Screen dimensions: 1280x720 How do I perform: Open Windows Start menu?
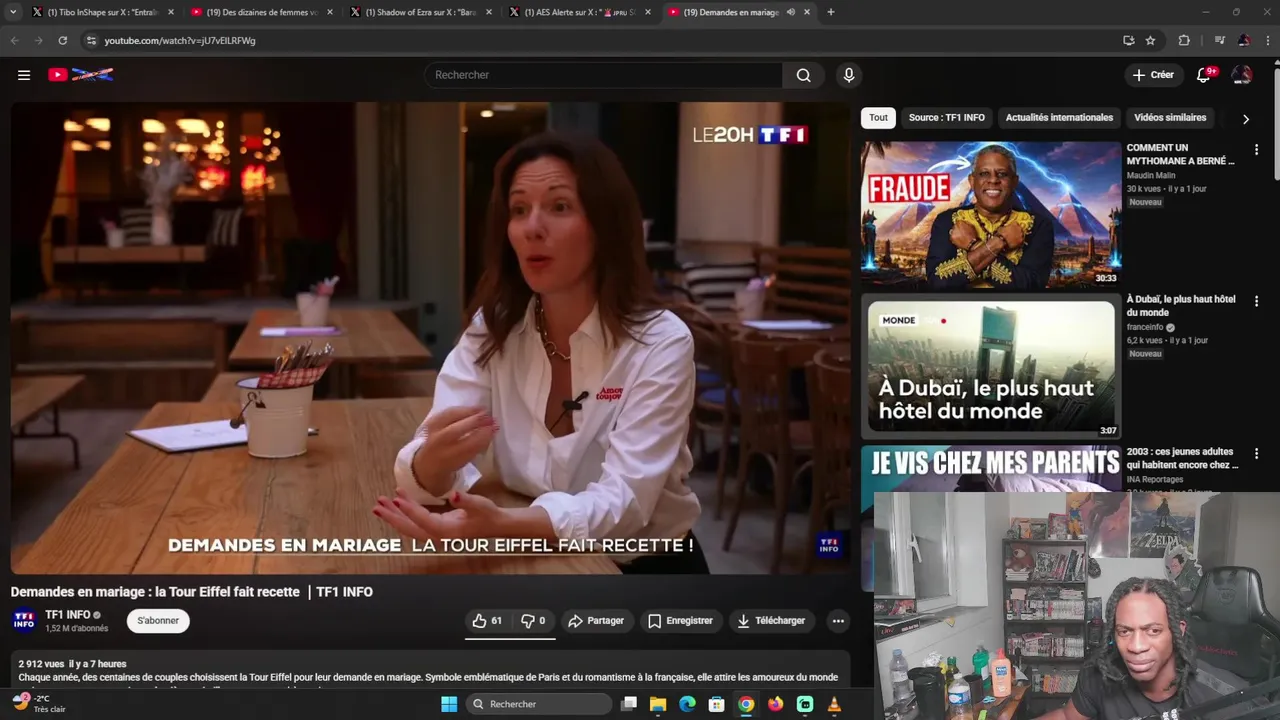(x=449, y=704)
